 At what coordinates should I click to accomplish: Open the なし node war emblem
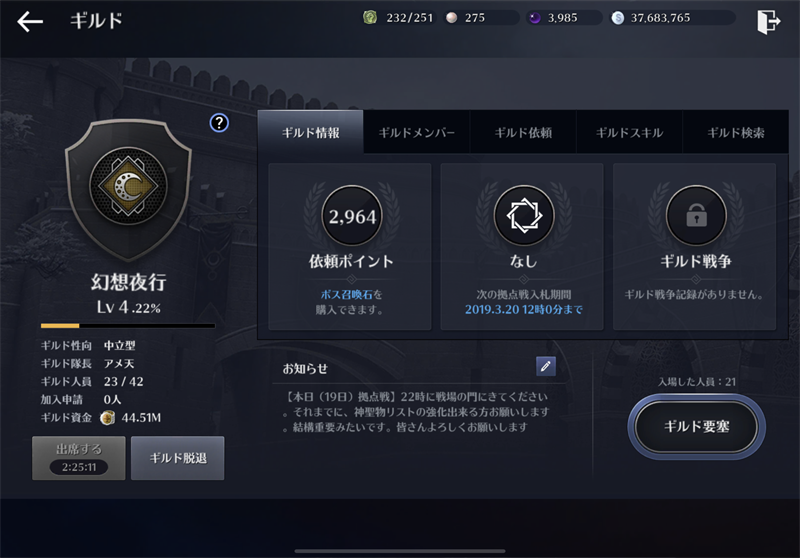click(x=524, y=216)
